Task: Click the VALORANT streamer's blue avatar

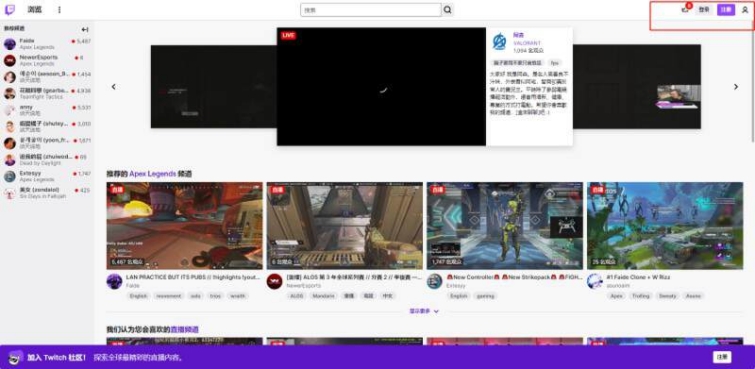Action: pyautogui.click(x=499, y=42)
